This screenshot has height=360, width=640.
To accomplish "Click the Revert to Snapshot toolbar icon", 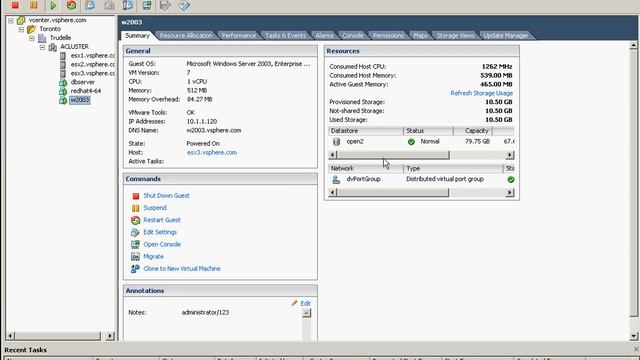I will click(x=109, y=5).
